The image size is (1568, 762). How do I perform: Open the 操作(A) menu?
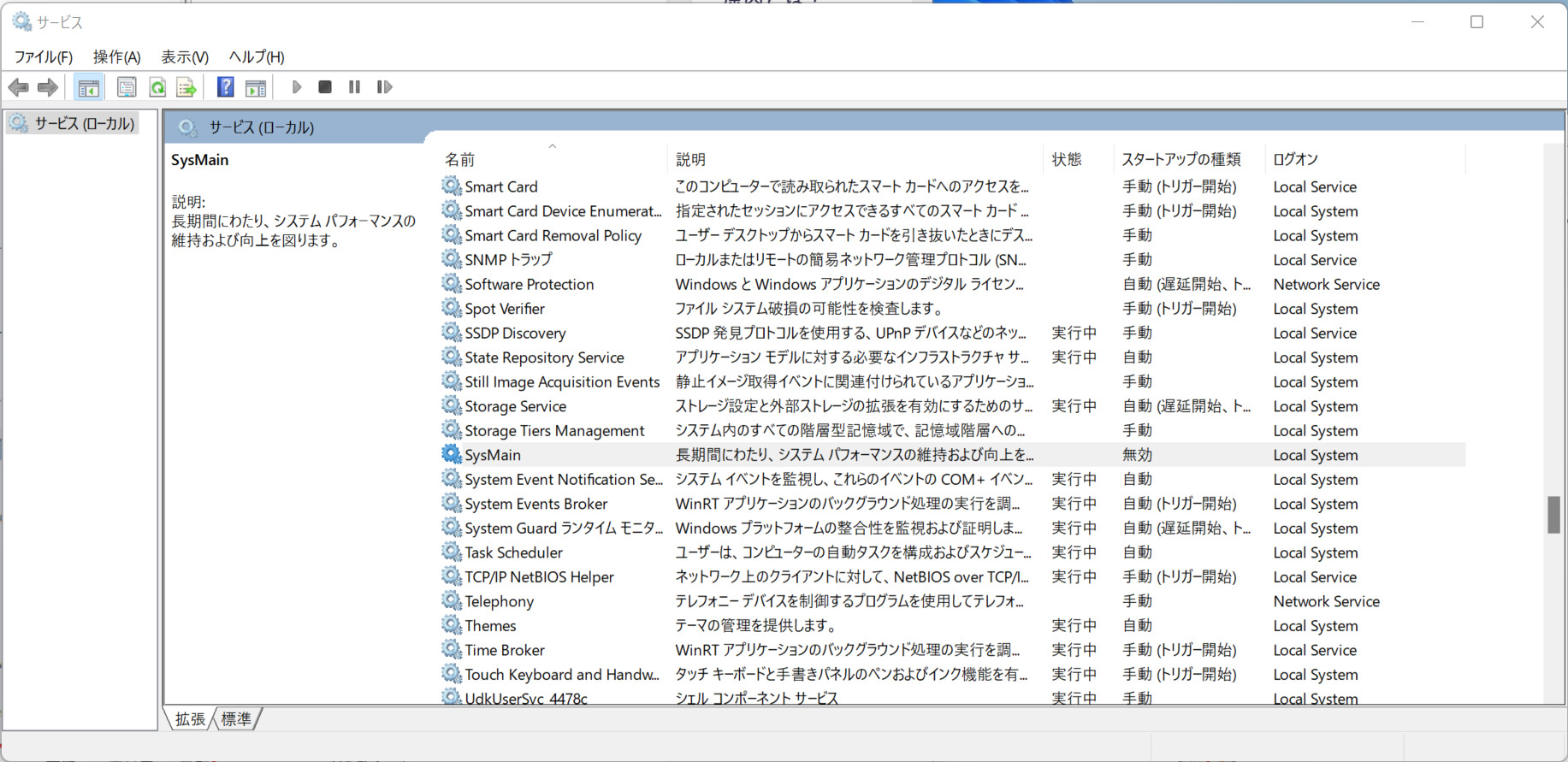click(116, 57)
